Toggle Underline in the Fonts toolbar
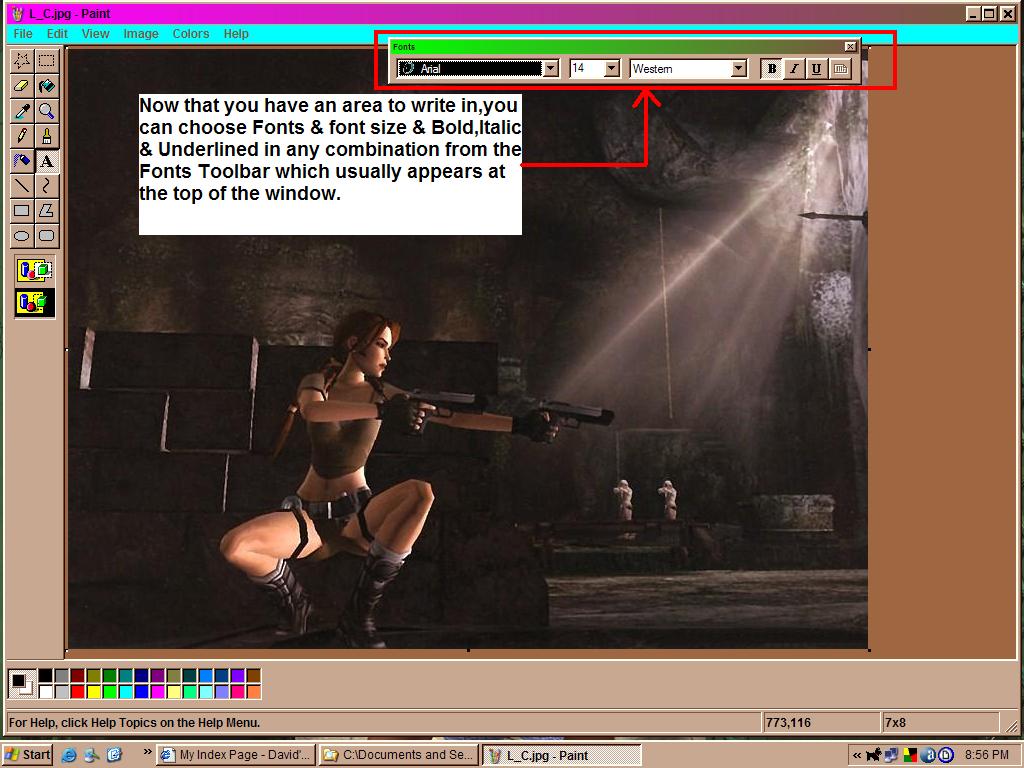This screenshot has width=1024, height=768. (817, 69)
